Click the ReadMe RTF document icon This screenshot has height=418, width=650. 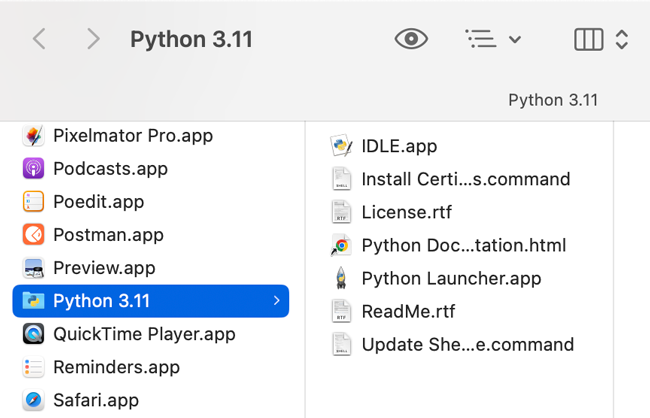341,311
